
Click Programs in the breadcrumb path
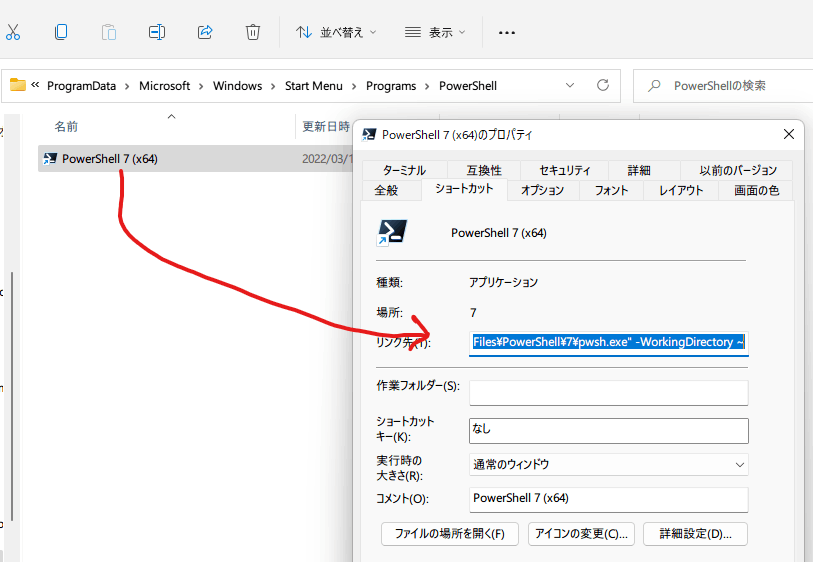(391, 86)
